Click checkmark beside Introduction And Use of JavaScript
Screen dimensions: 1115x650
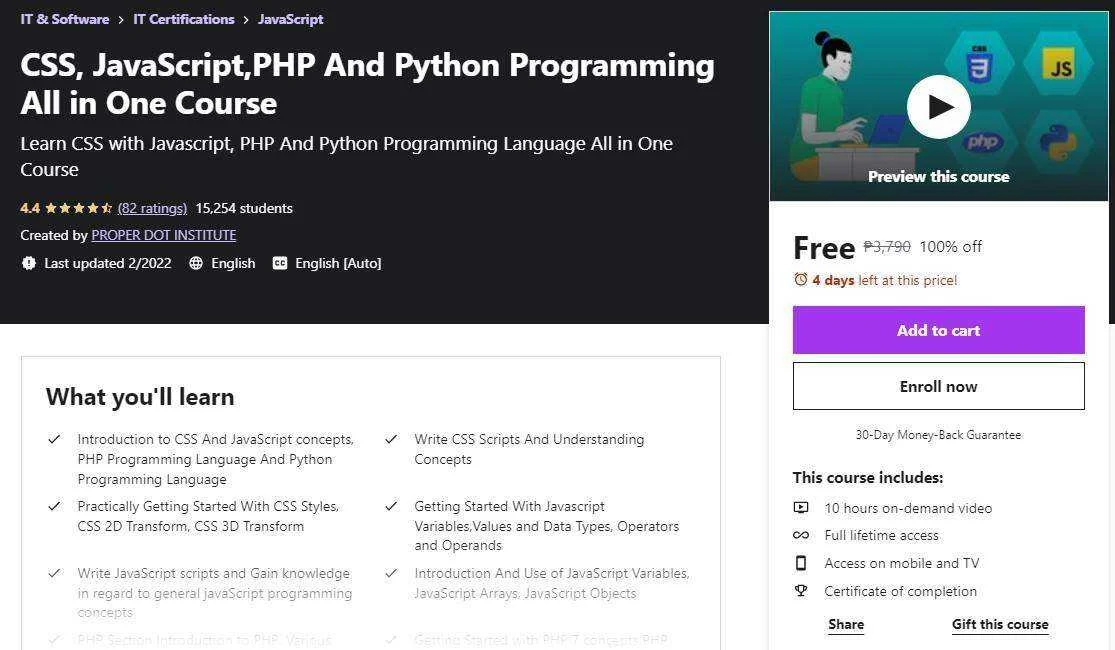[x=391, y=573]
